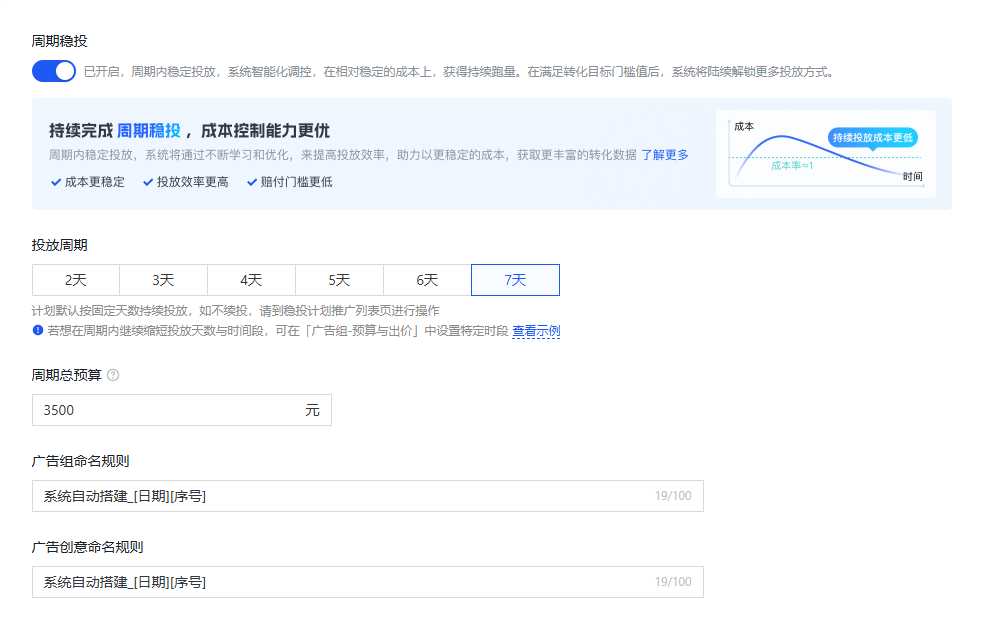Disable the 周期稳投 switch
The height and width of the screenshot is (626, 990).
pos(53,71)
